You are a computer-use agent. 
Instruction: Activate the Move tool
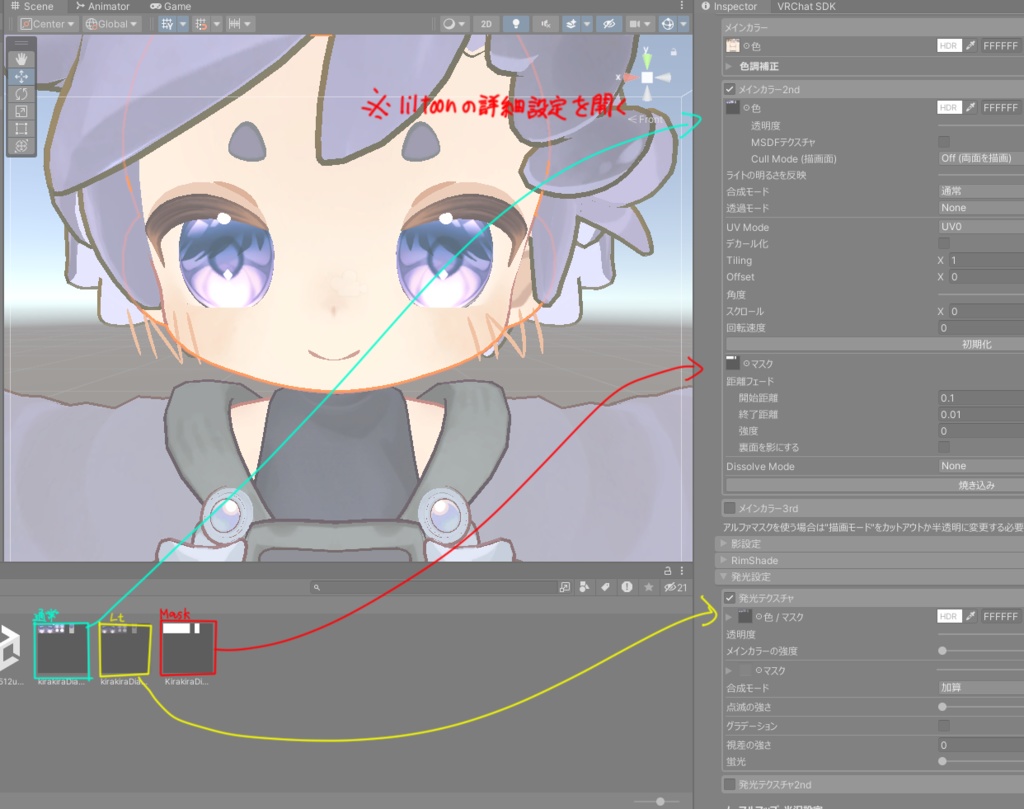click(x=21, y=77)
